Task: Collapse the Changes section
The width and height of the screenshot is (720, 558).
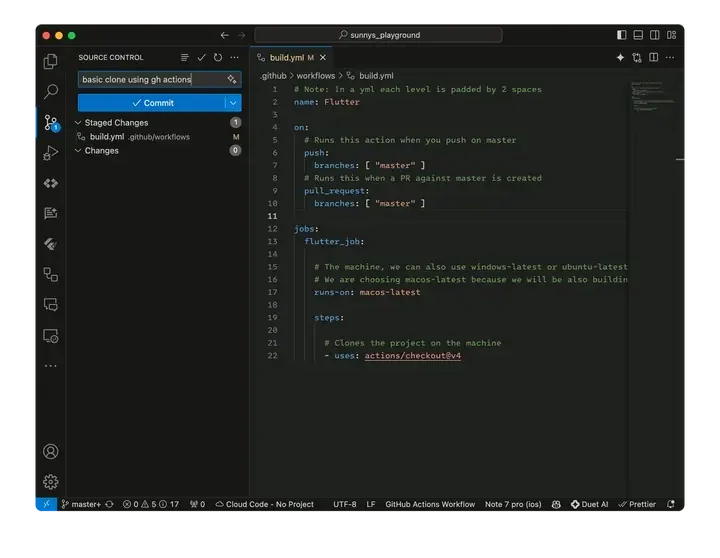Action: tap(78, 151)
